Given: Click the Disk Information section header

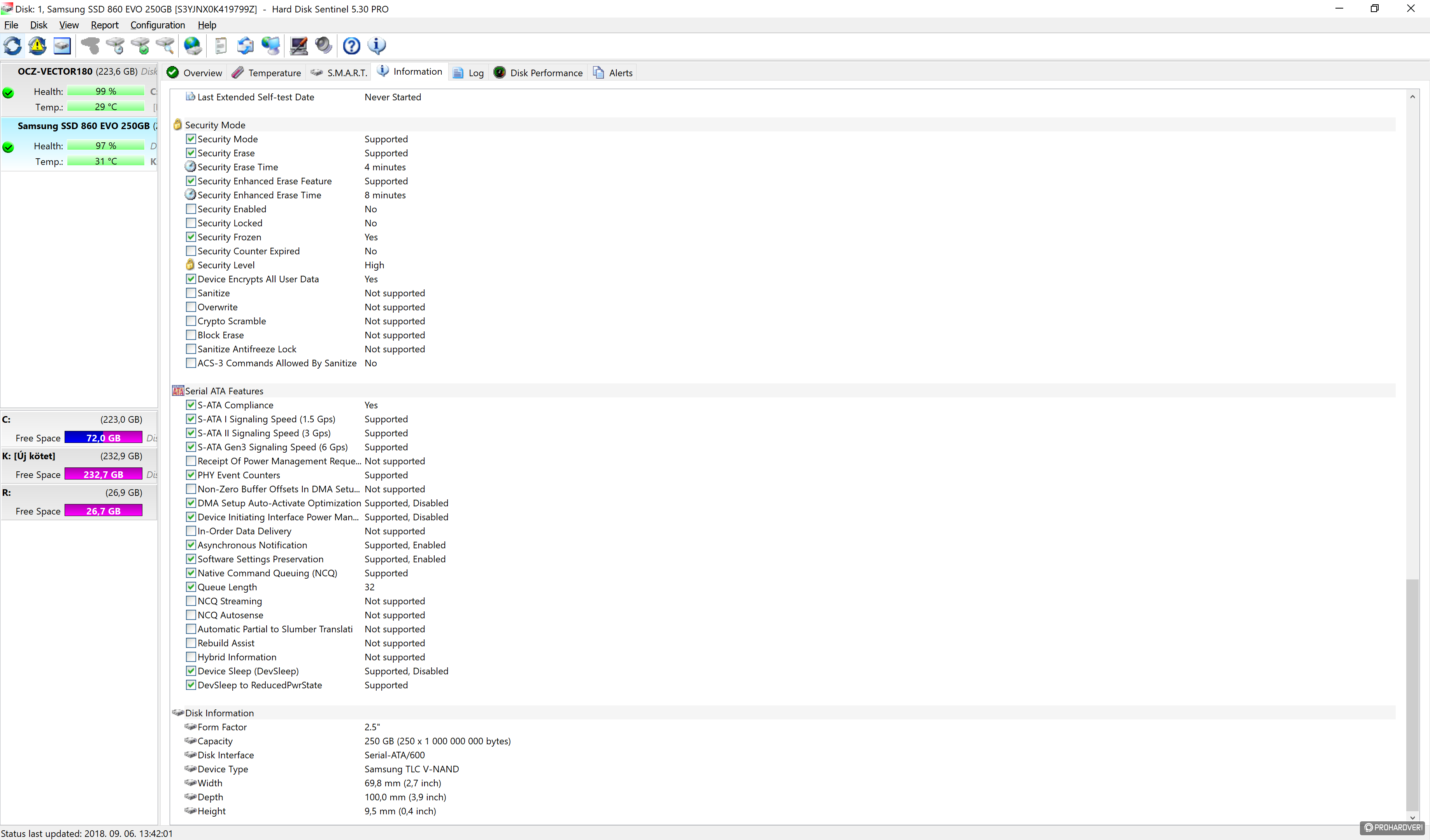Looking at the screenshot, I should [x=783, y=713].
